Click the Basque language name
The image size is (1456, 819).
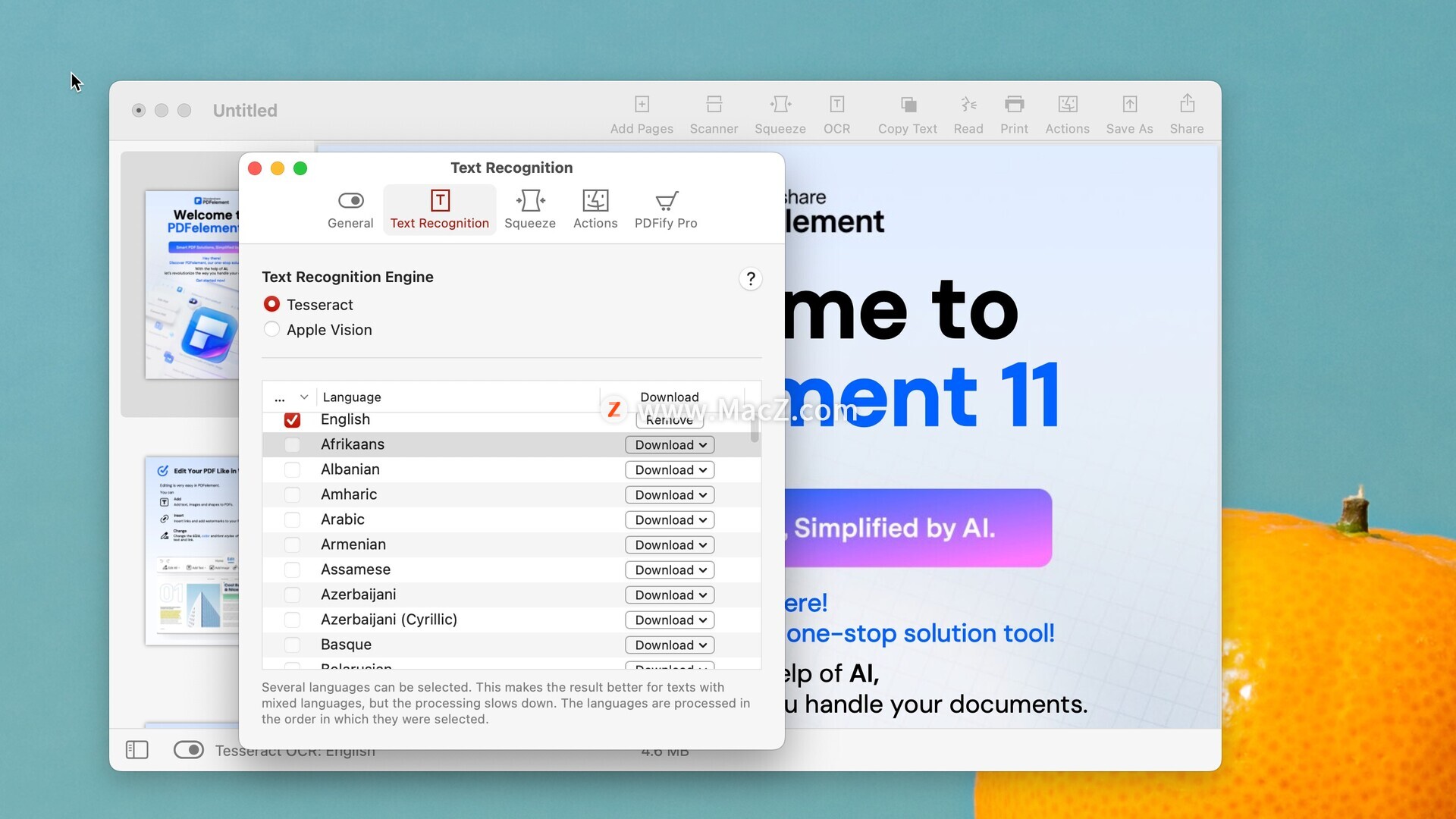[x=346, y=645]
